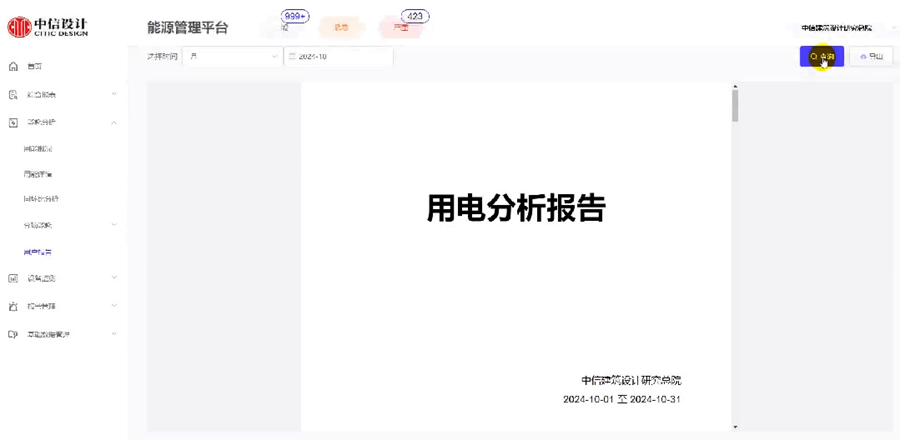The height and width of the screenshot is (440, 900).
Task: Click the institute name above the date range
Action: (631, 380)
